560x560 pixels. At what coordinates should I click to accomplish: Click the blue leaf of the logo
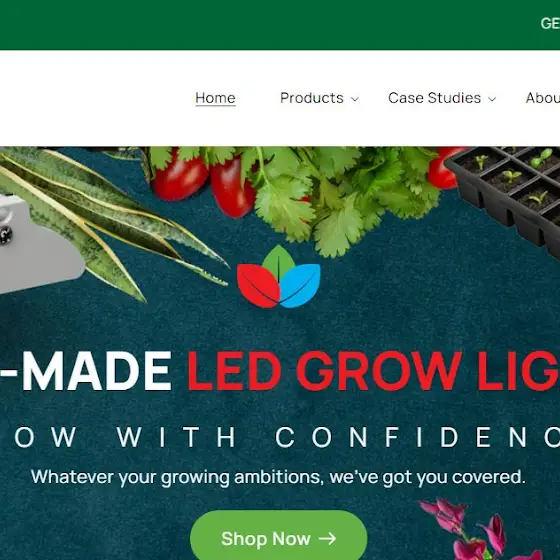coord(300,286)
